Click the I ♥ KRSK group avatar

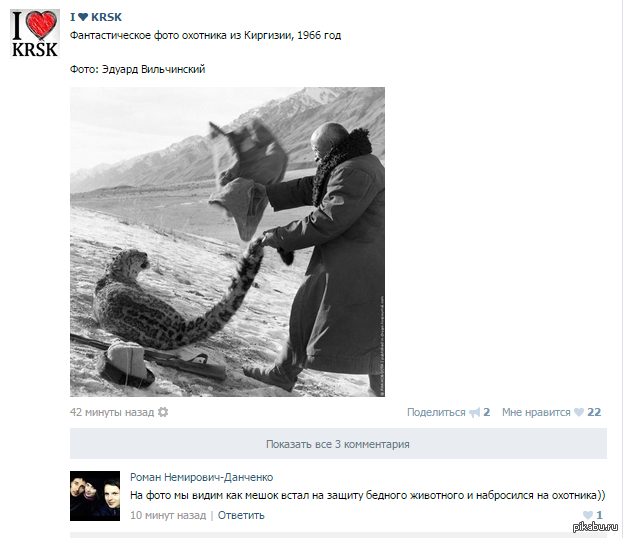[35, 34]
